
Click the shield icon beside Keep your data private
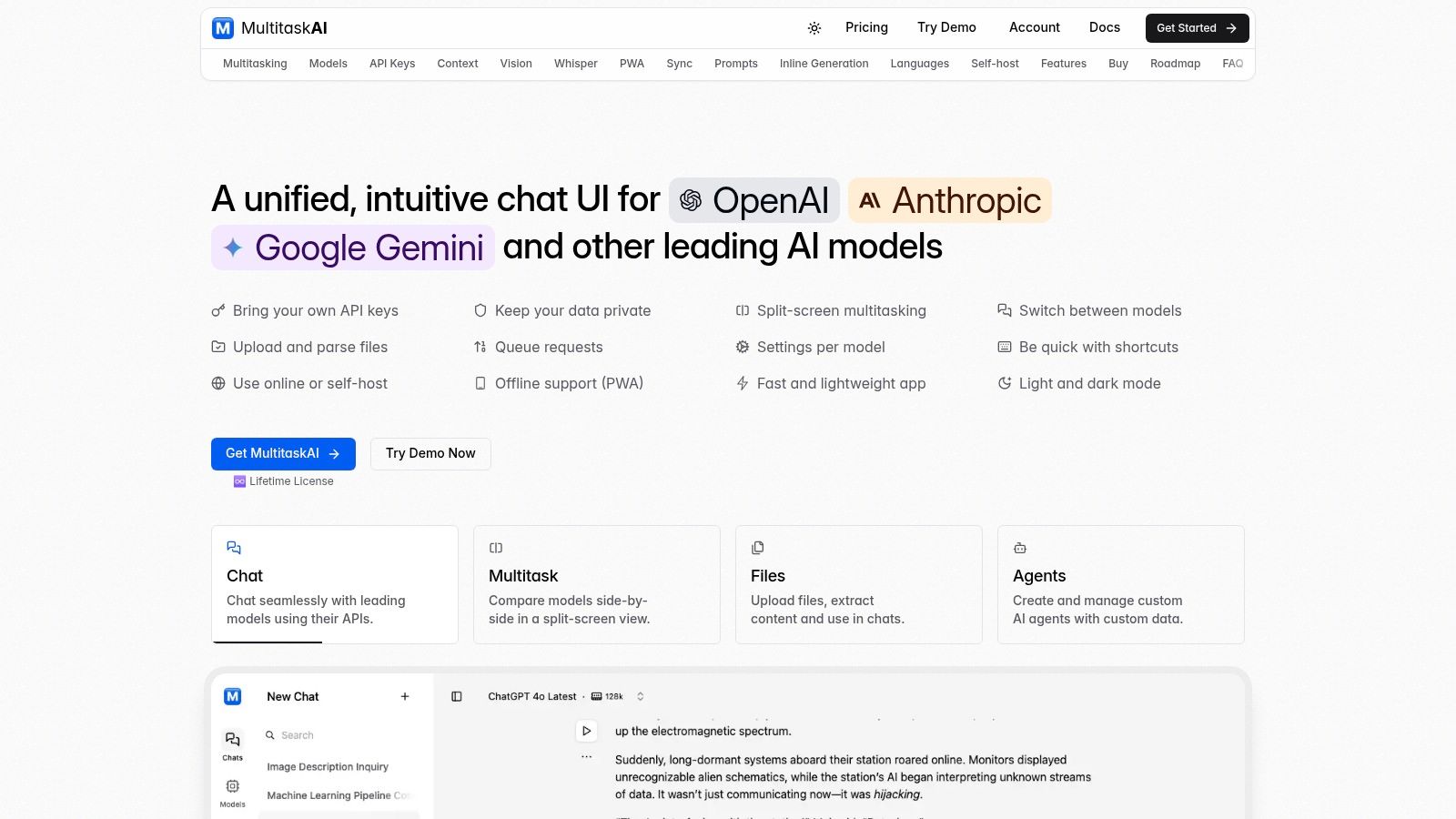point(480,310)
